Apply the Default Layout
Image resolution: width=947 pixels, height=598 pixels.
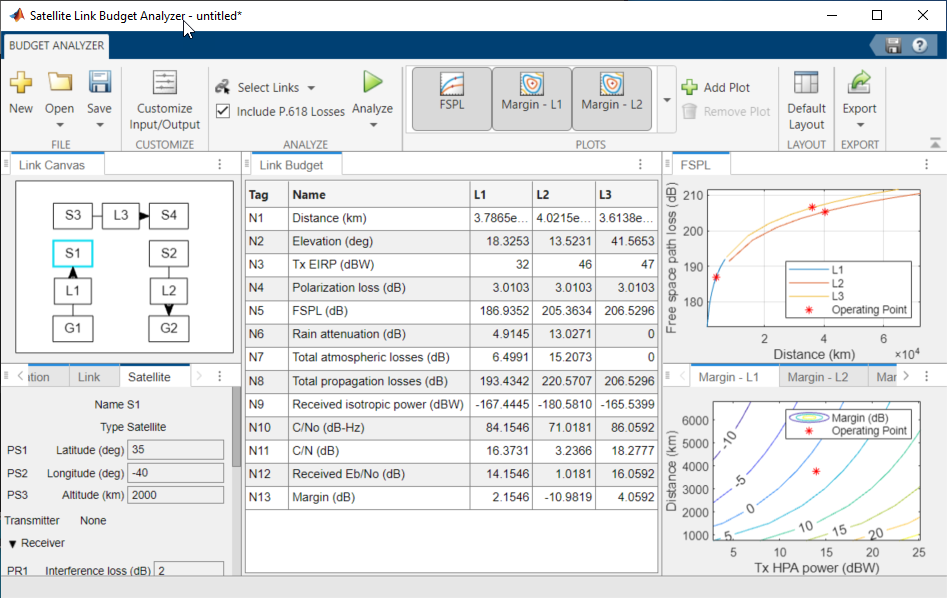pos(806,99)
